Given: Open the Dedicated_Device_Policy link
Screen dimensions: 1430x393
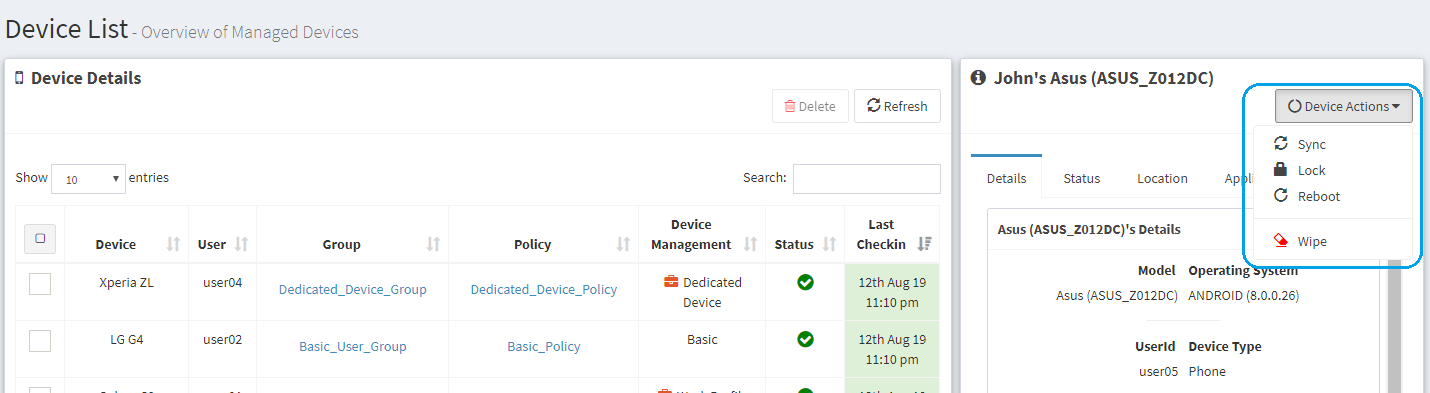Looking at the screenshot, I should [544, 289].
